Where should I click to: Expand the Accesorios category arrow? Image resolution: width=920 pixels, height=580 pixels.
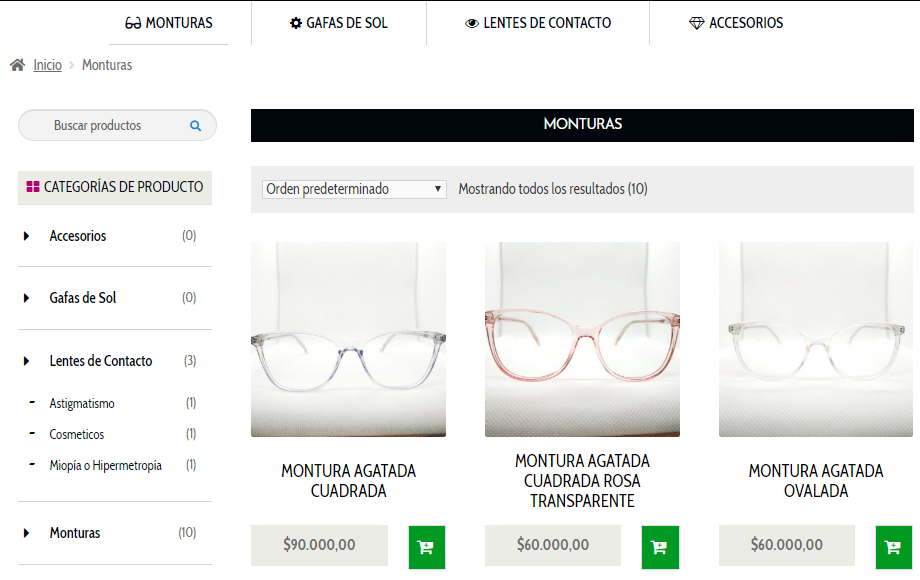pos(26,236)
